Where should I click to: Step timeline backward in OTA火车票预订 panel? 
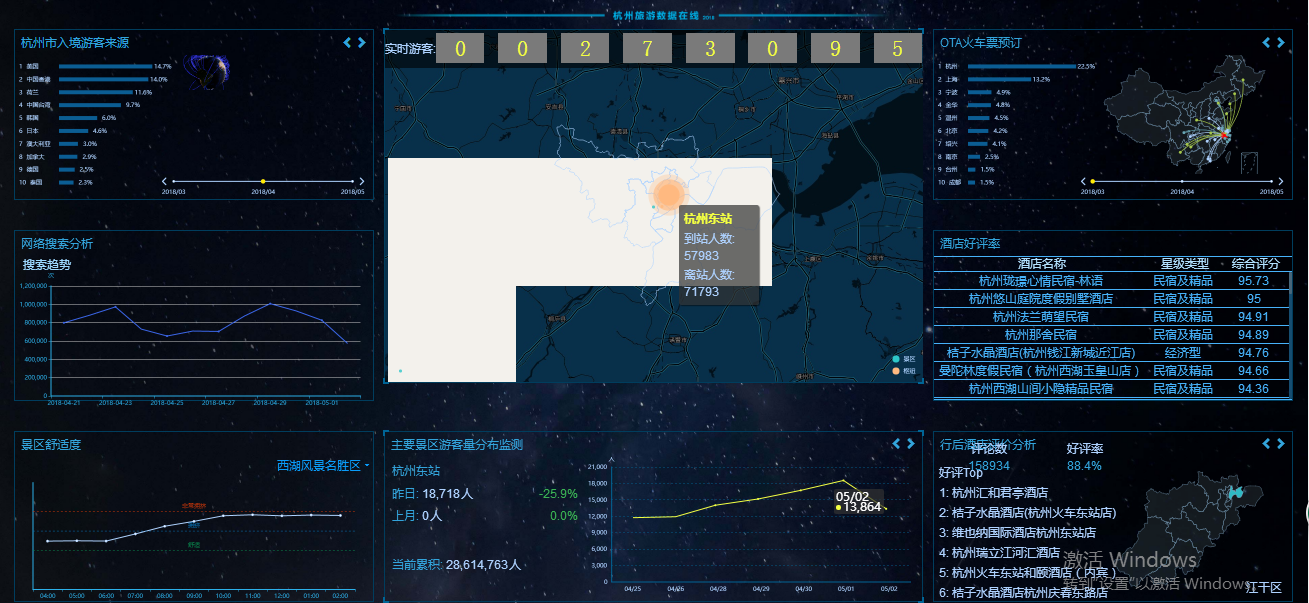(1082, 181)
